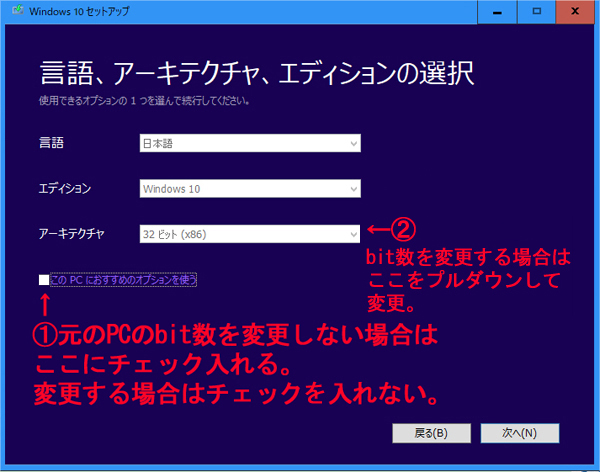Screen dimensions: 600x472
Task: Minimize the Windows 10 セットアップ window
Action: pos(497,12)
